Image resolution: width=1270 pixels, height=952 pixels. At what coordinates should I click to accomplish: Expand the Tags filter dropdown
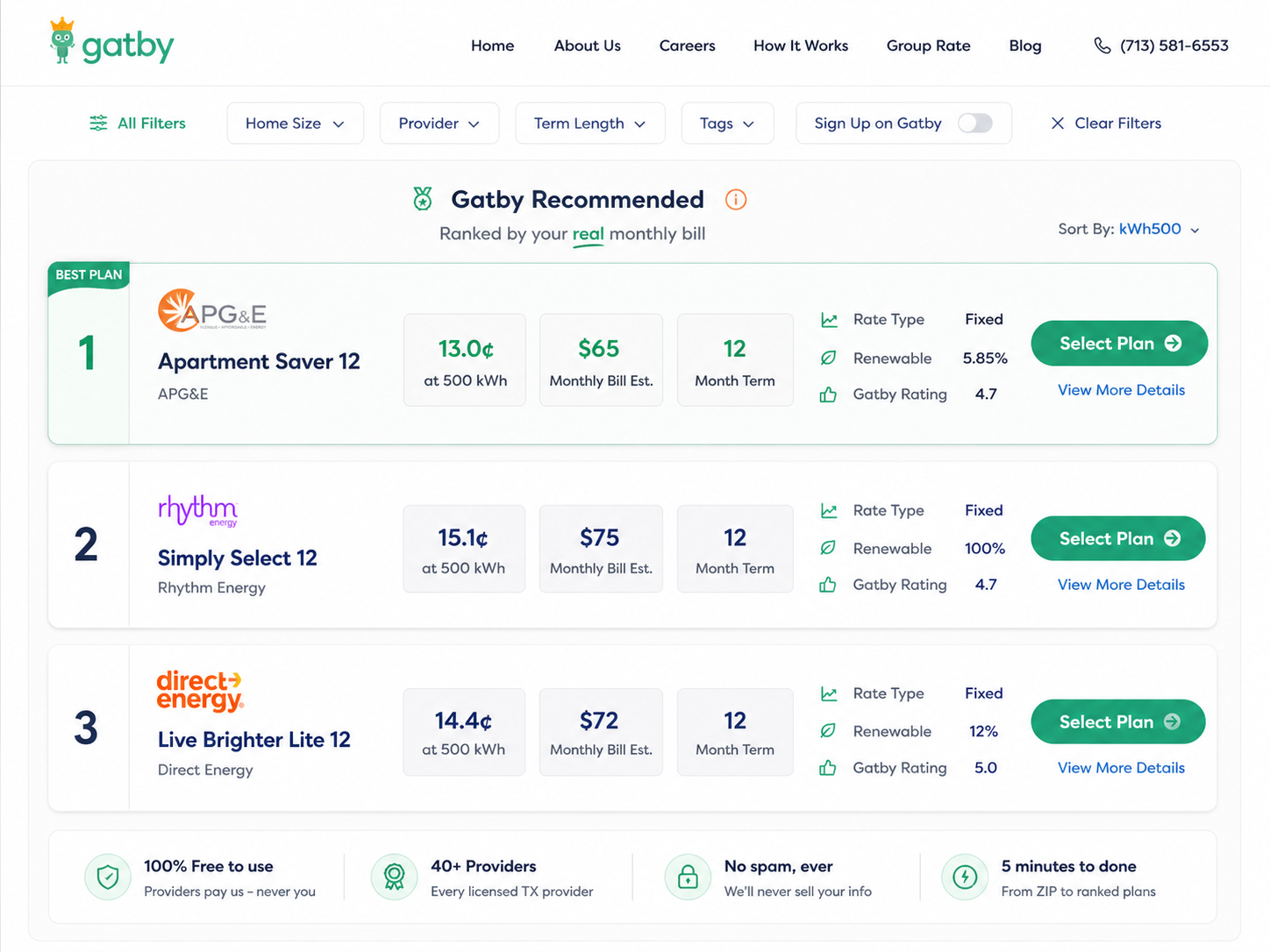click(x=727, y=123)
